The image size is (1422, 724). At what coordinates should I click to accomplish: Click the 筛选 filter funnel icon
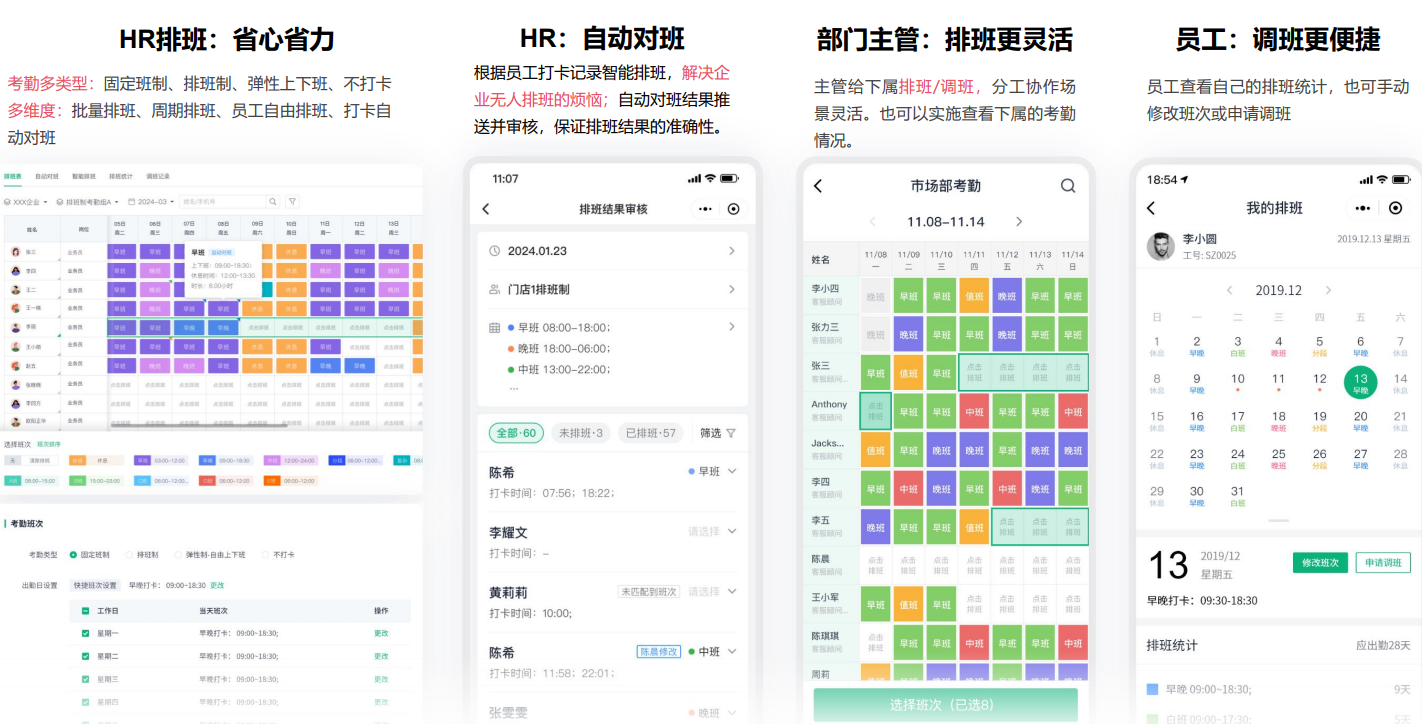click(731, 433)
